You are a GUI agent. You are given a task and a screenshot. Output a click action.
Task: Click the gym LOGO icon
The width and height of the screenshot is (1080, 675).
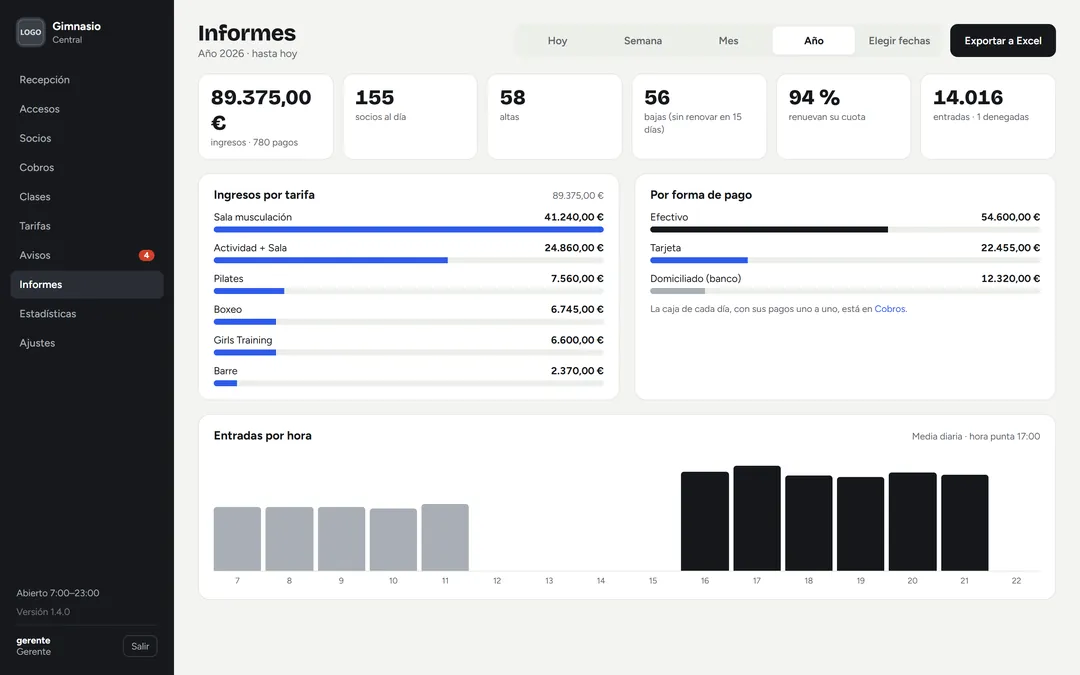click(x=30, y=32)
